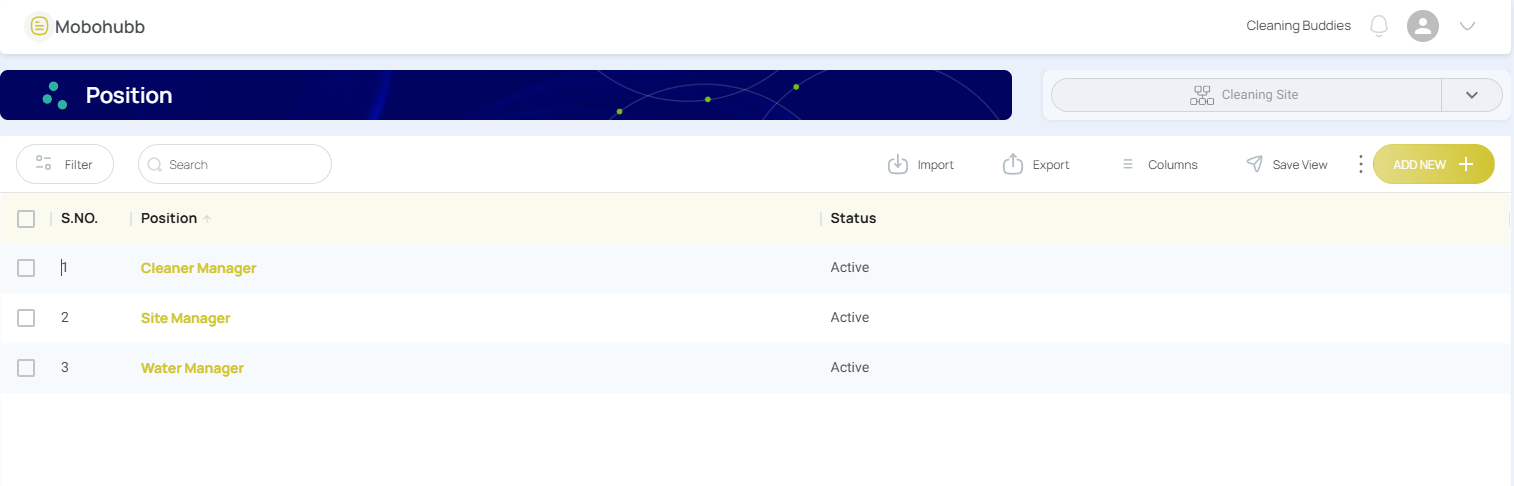The image size is (1514, 486).
Task: Click the Mobohubb logo icon
Action: click(38, 26)
